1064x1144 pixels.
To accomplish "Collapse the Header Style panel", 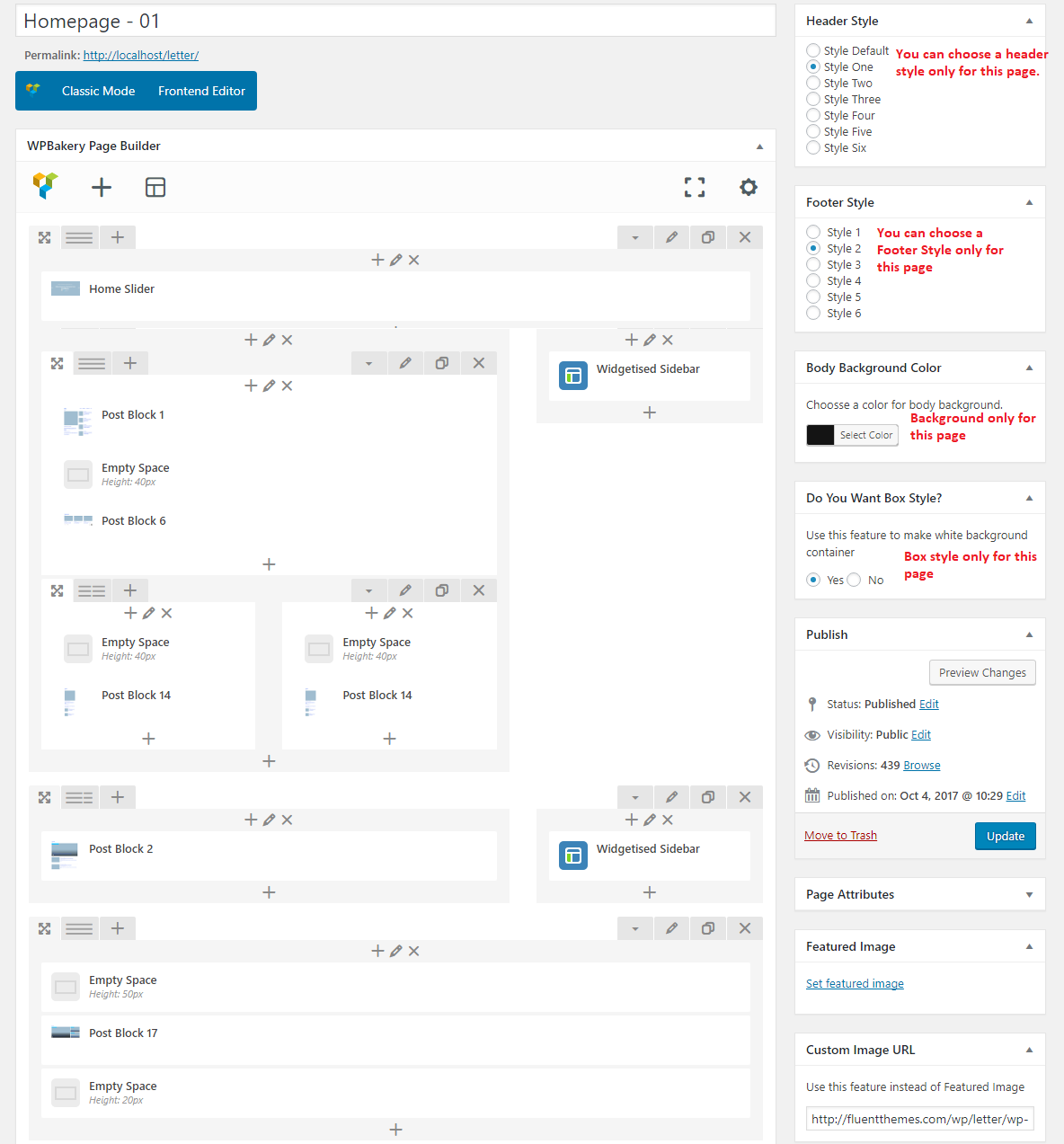I will point(1029,21).
